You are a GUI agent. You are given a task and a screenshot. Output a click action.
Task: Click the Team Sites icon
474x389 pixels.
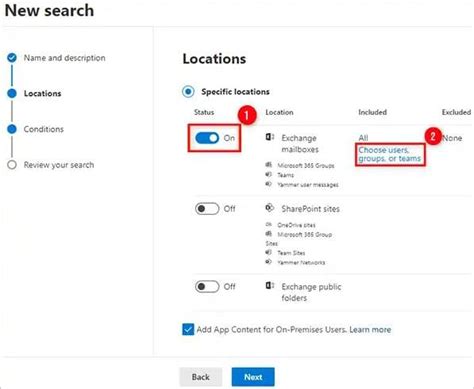pyautogui.click(x=269, y=252)
